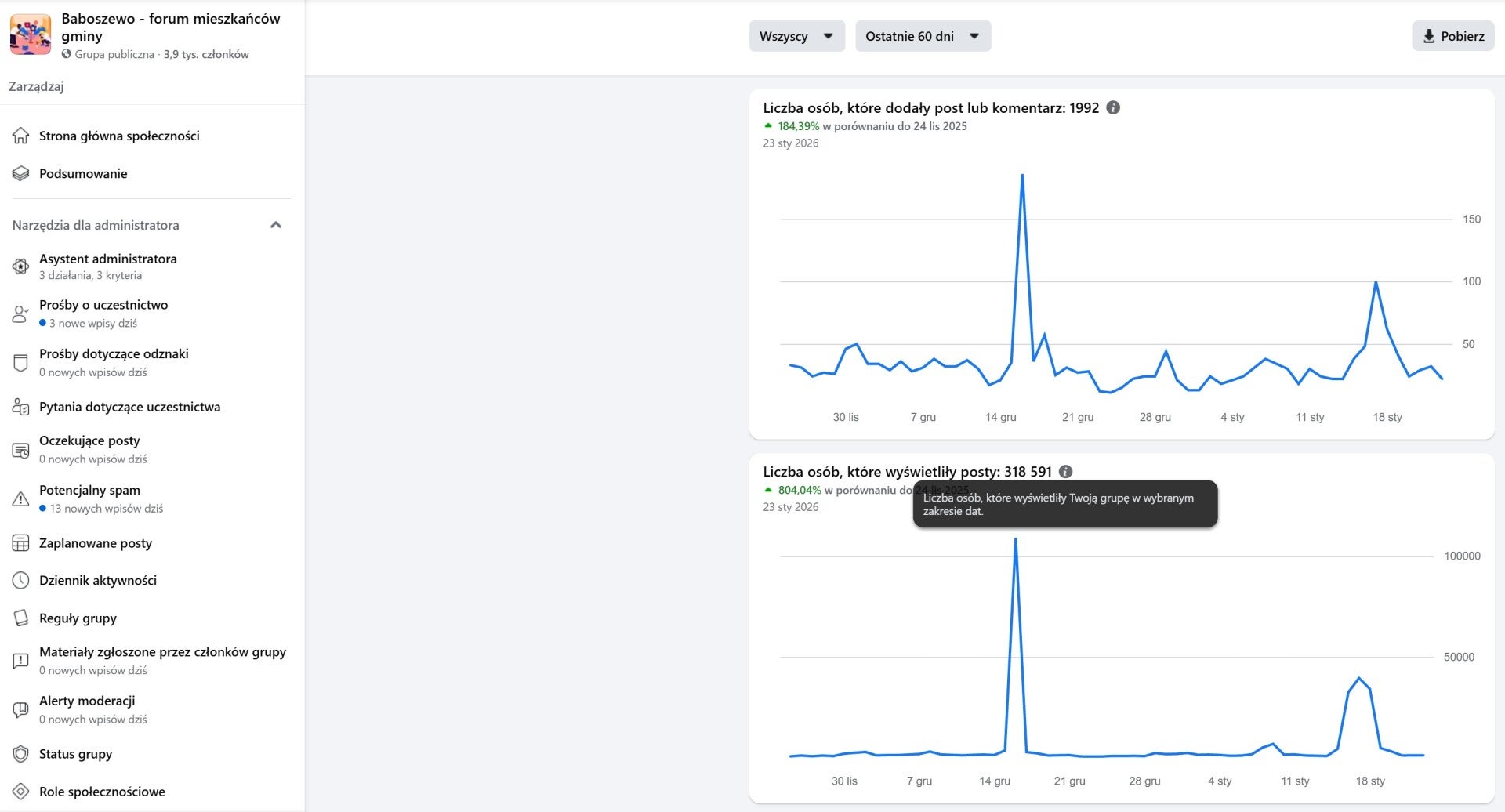Click the Pobierz download button
The image size is (1505, 812).
[1452, 36]
